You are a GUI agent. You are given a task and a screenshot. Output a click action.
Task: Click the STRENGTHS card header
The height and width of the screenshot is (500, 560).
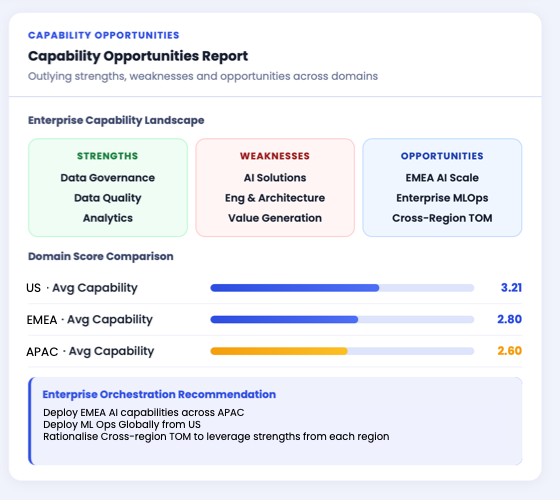[108, 156]
